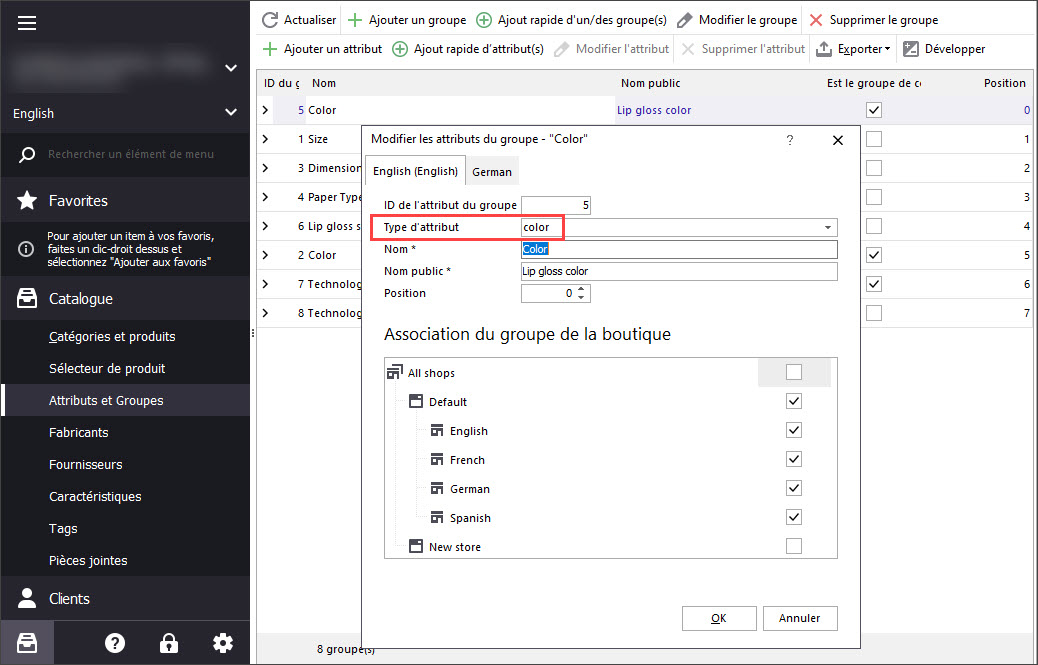Click the Rechercher un élément de menu field
The image size is (1038, 665).
point(131,154)
